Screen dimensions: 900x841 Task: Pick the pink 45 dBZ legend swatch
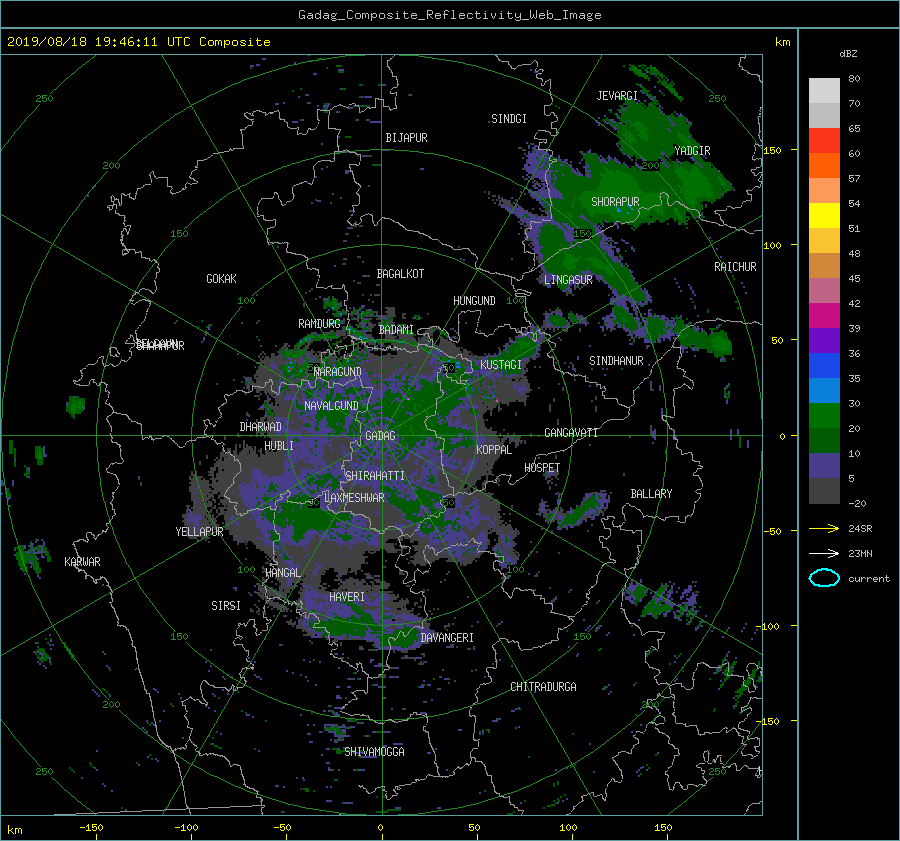point(824,290)
